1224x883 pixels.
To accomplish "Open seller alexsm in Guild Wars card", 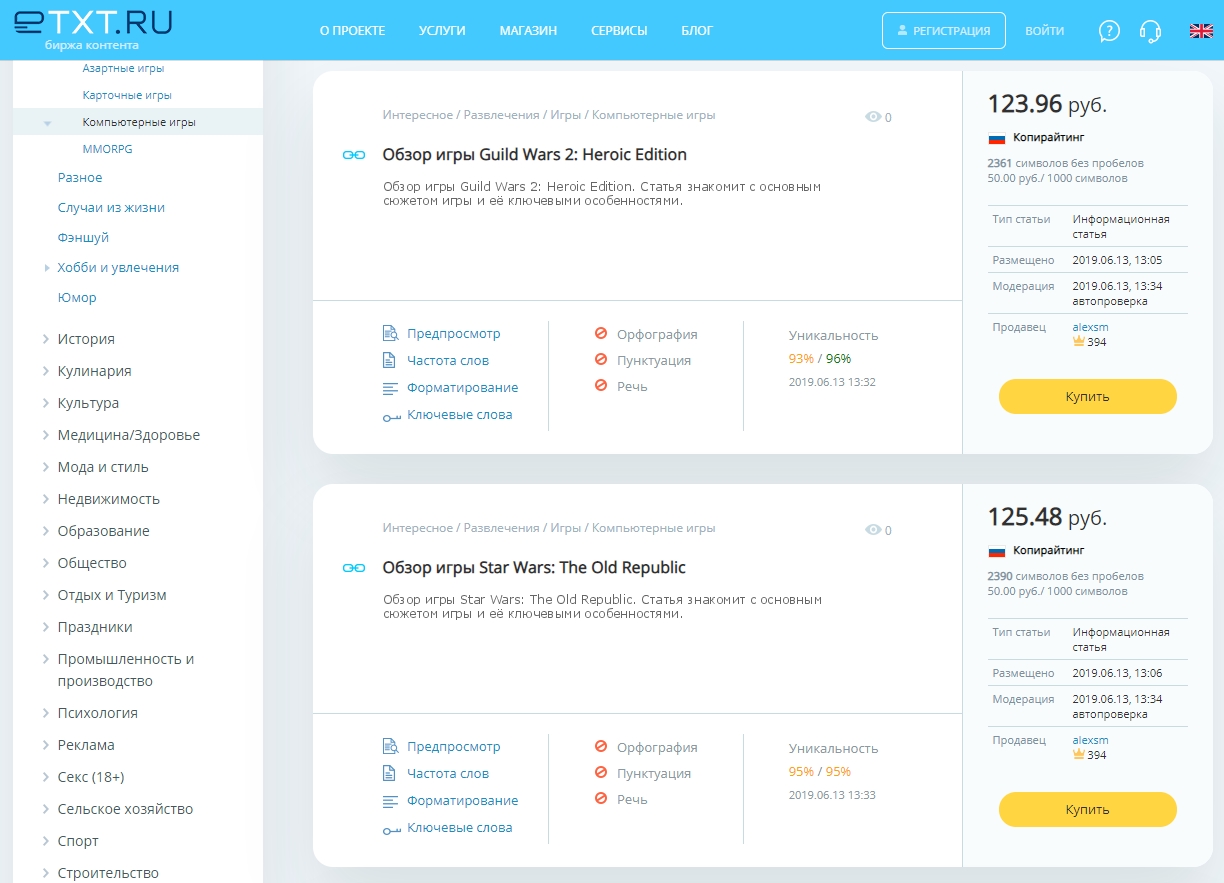I will 1091,327.
